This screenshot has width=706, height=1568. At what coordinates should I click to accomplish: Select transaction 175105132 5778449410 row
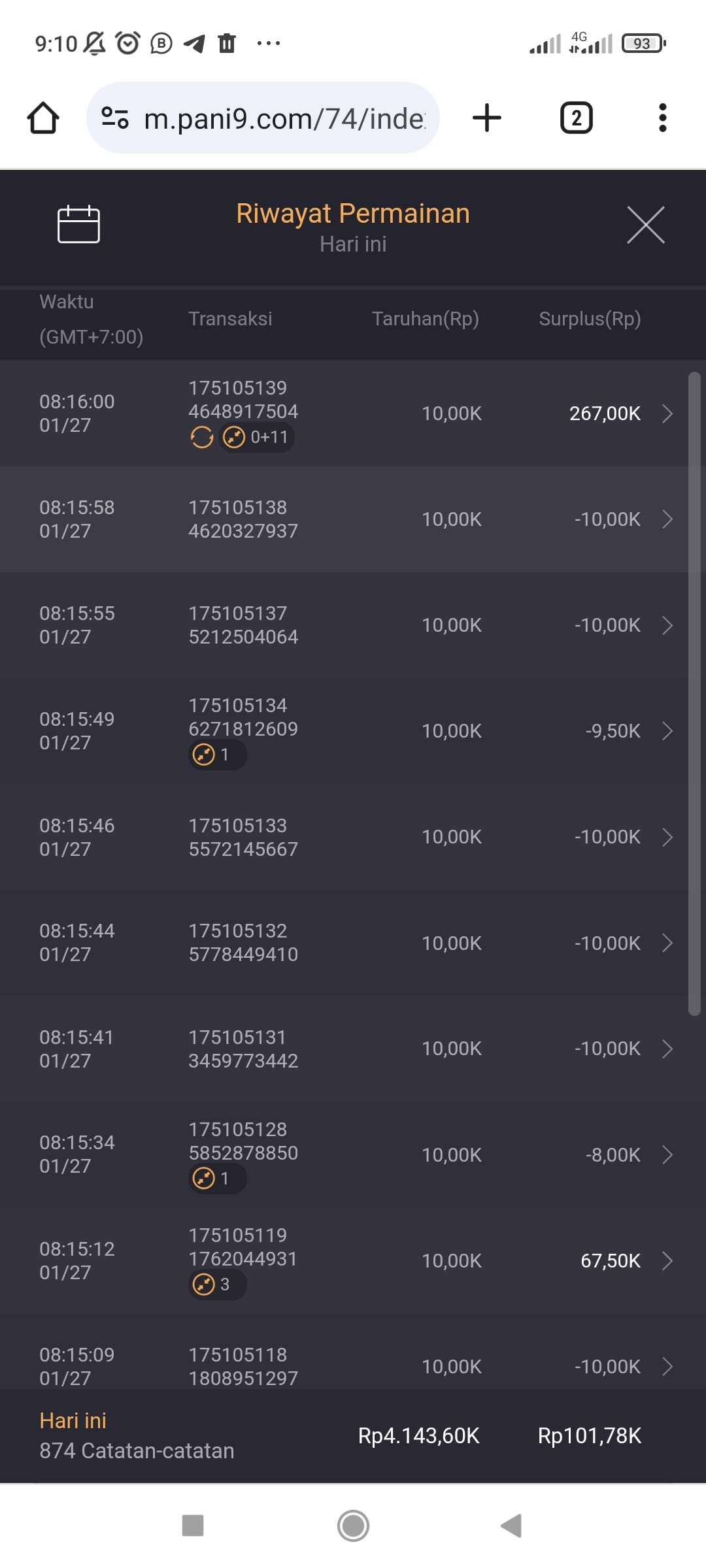click(x=243, y=943)
